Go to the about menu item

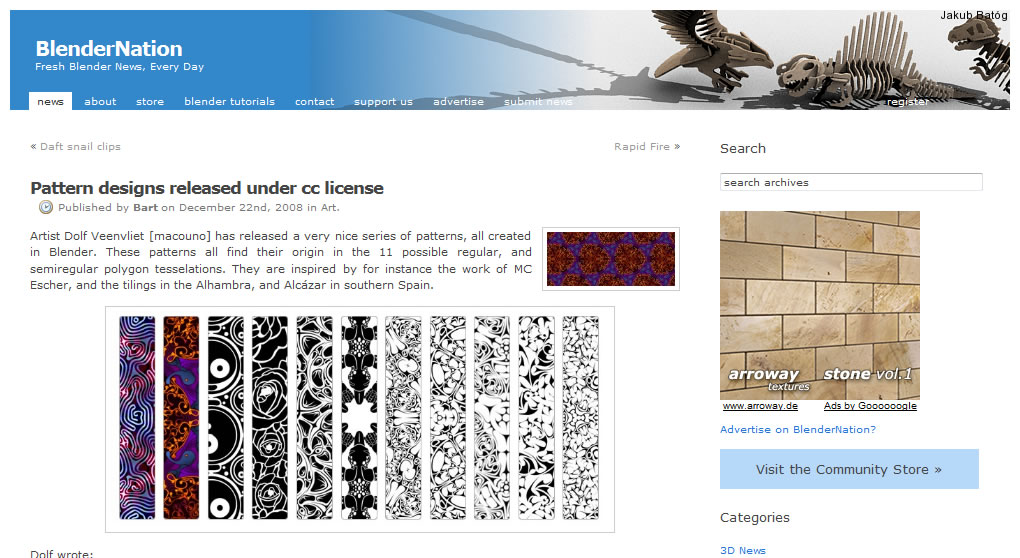click(100, 102)
